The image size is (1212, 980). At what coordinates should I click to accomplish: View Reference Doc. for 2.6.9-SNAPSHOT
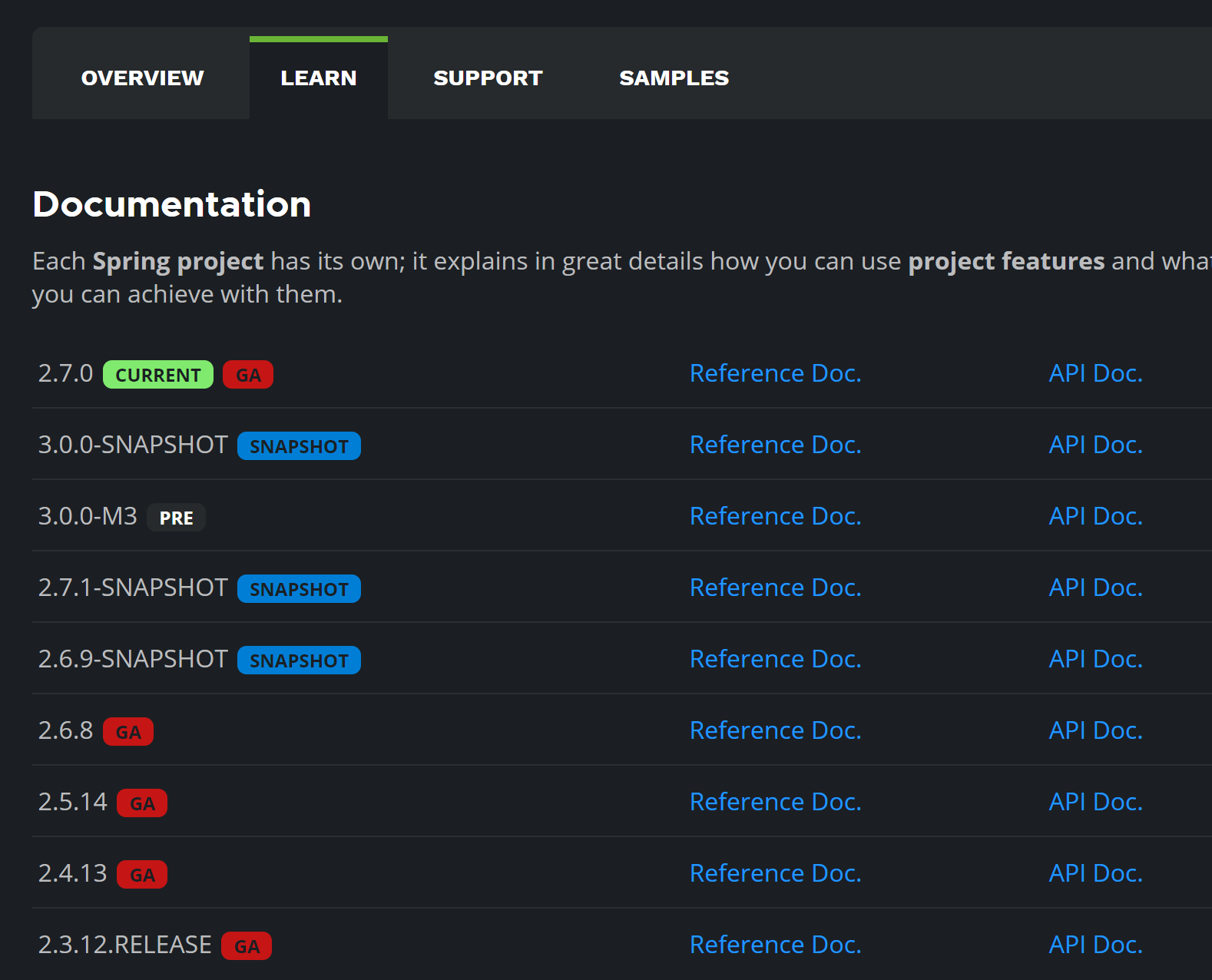[775, 659]
